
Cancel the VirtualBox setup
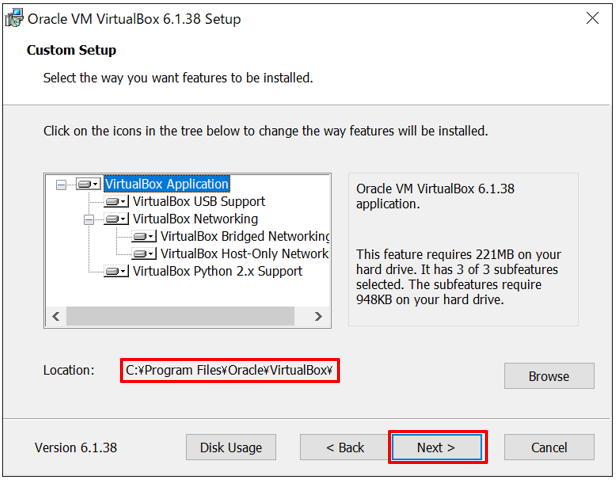[x=549, y=447]
